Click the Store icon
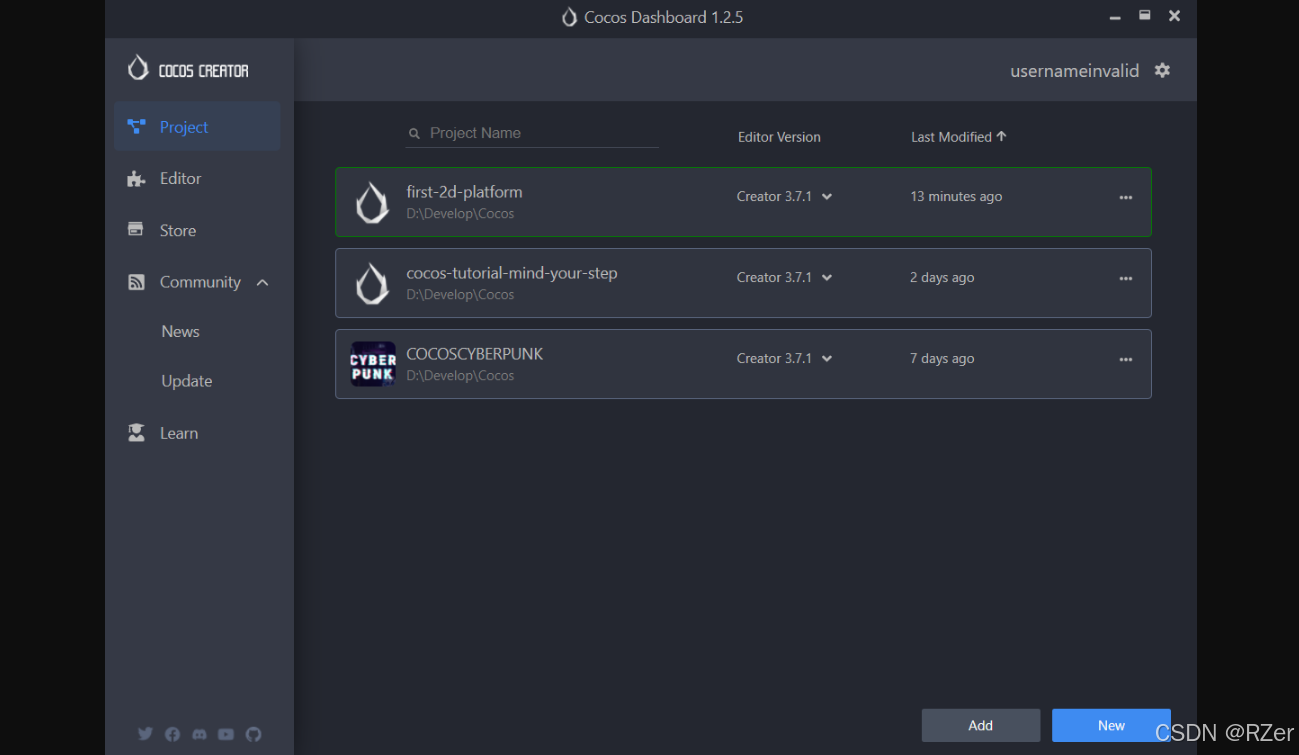 click(136, 229)
